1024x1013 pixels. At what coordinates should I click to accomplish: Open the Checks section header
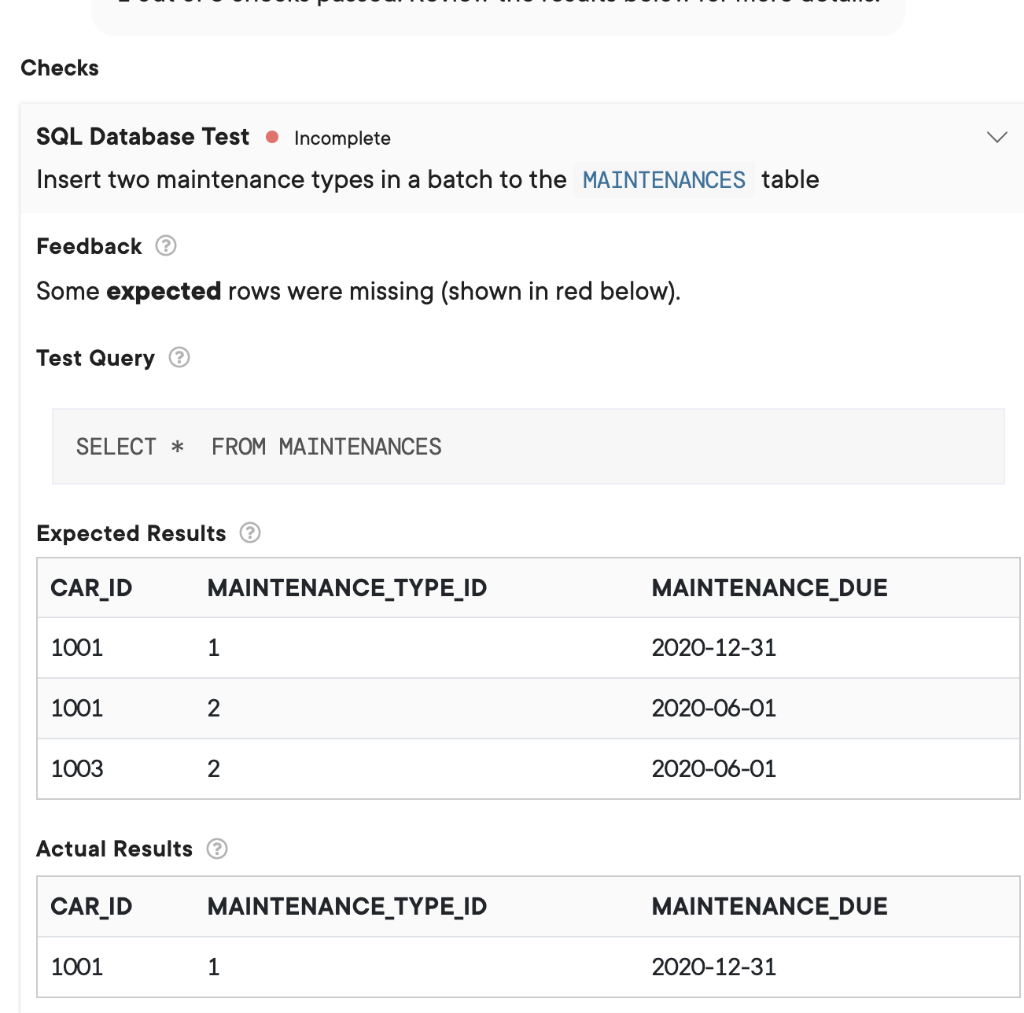59,68
